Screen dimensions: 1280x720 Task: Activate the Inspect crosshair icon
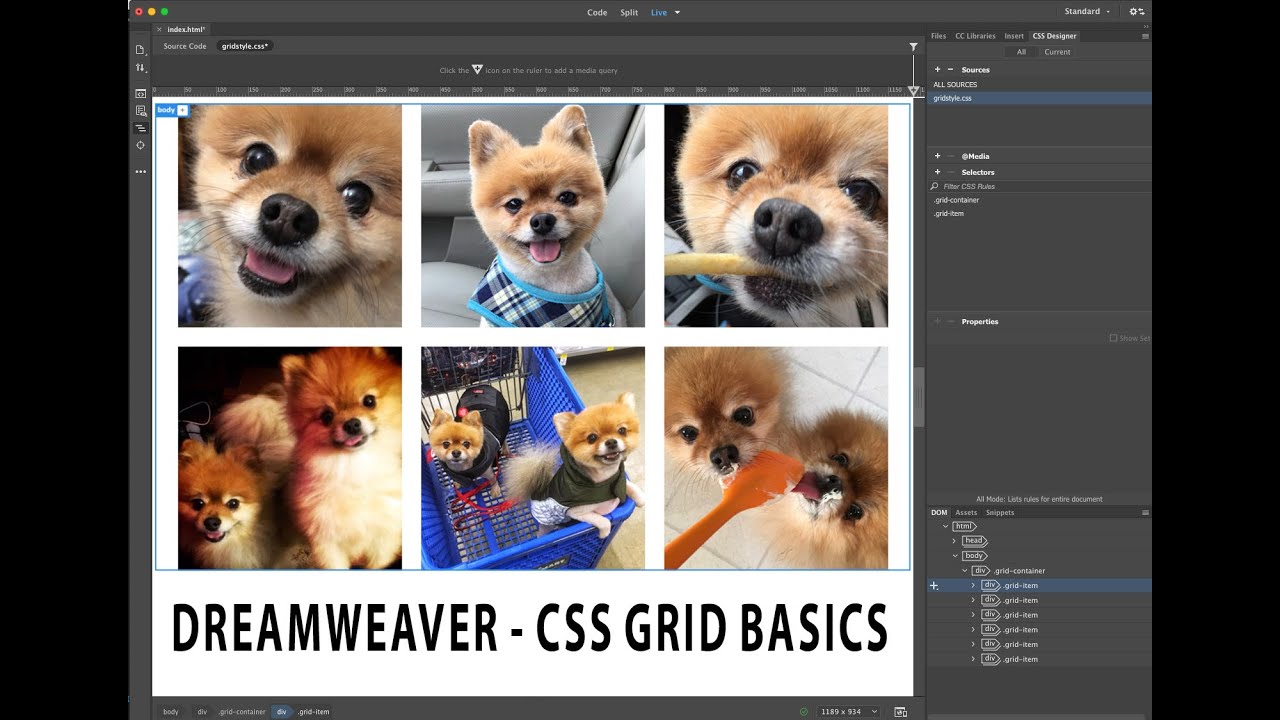tap(140, 145)
